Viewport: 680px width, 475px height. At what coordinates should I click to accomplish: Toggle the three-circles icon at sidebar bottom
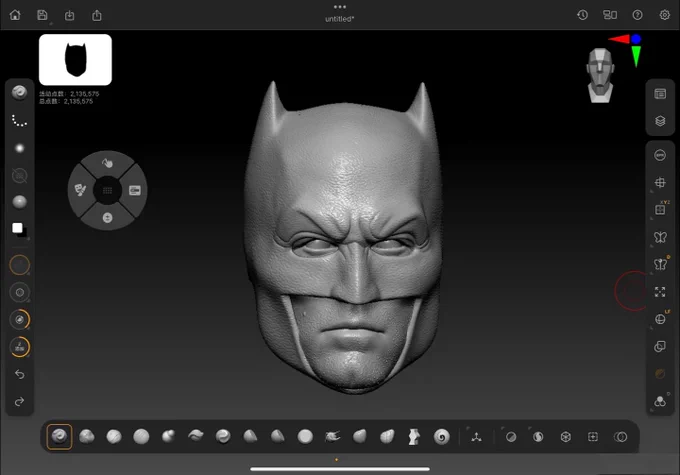click(x=660, y=401)
